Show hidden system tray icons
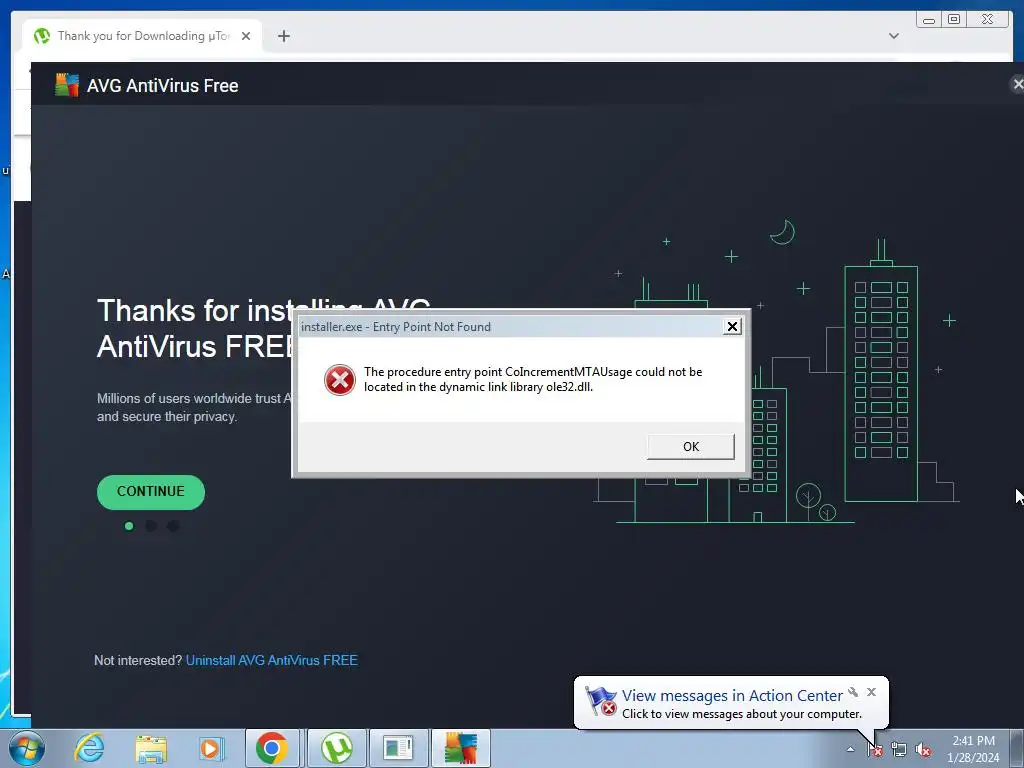 coord(850,749)
